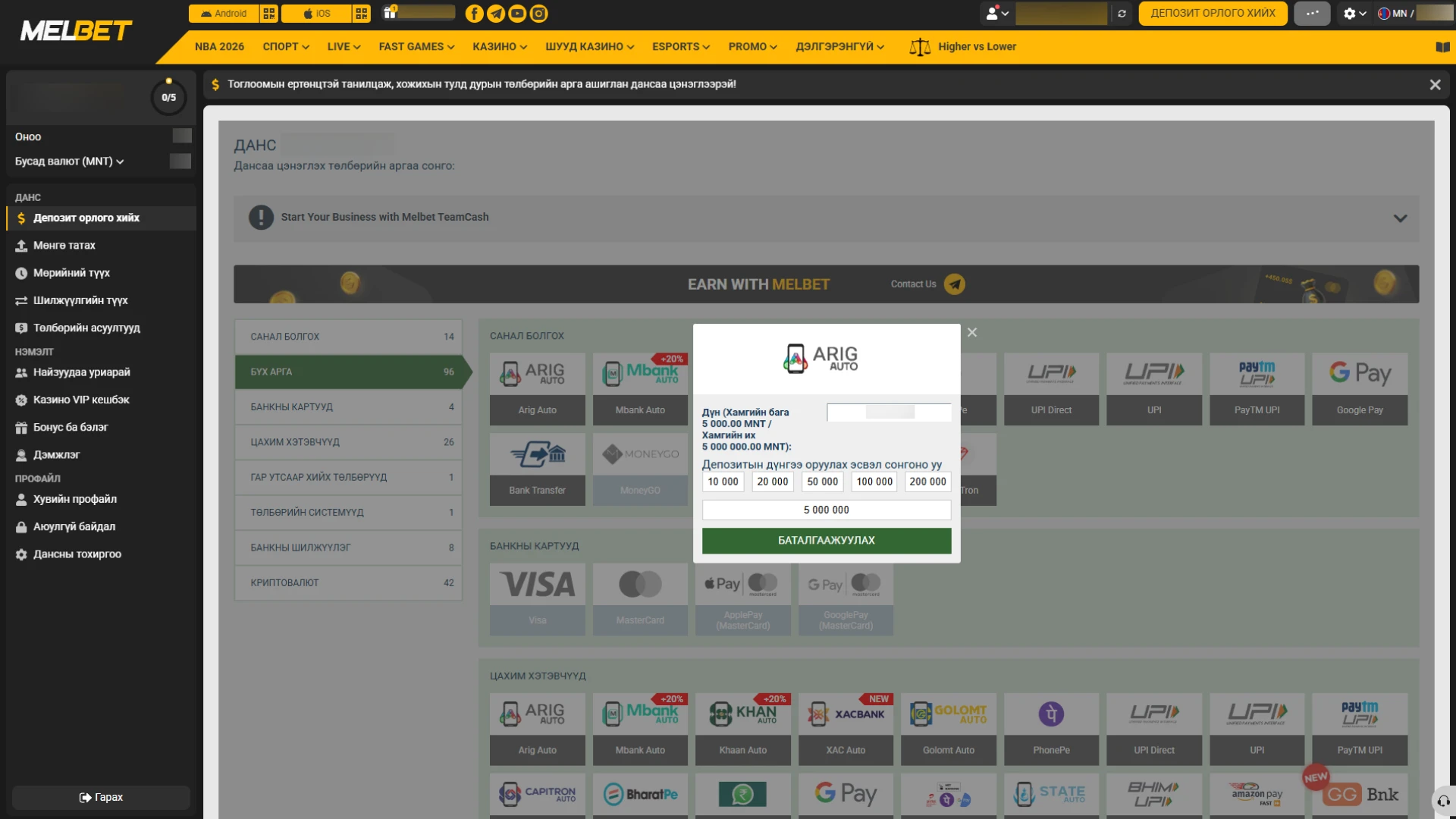Open the YouTube channel icon
The image size is (1456, 819).
coord(517,14)
